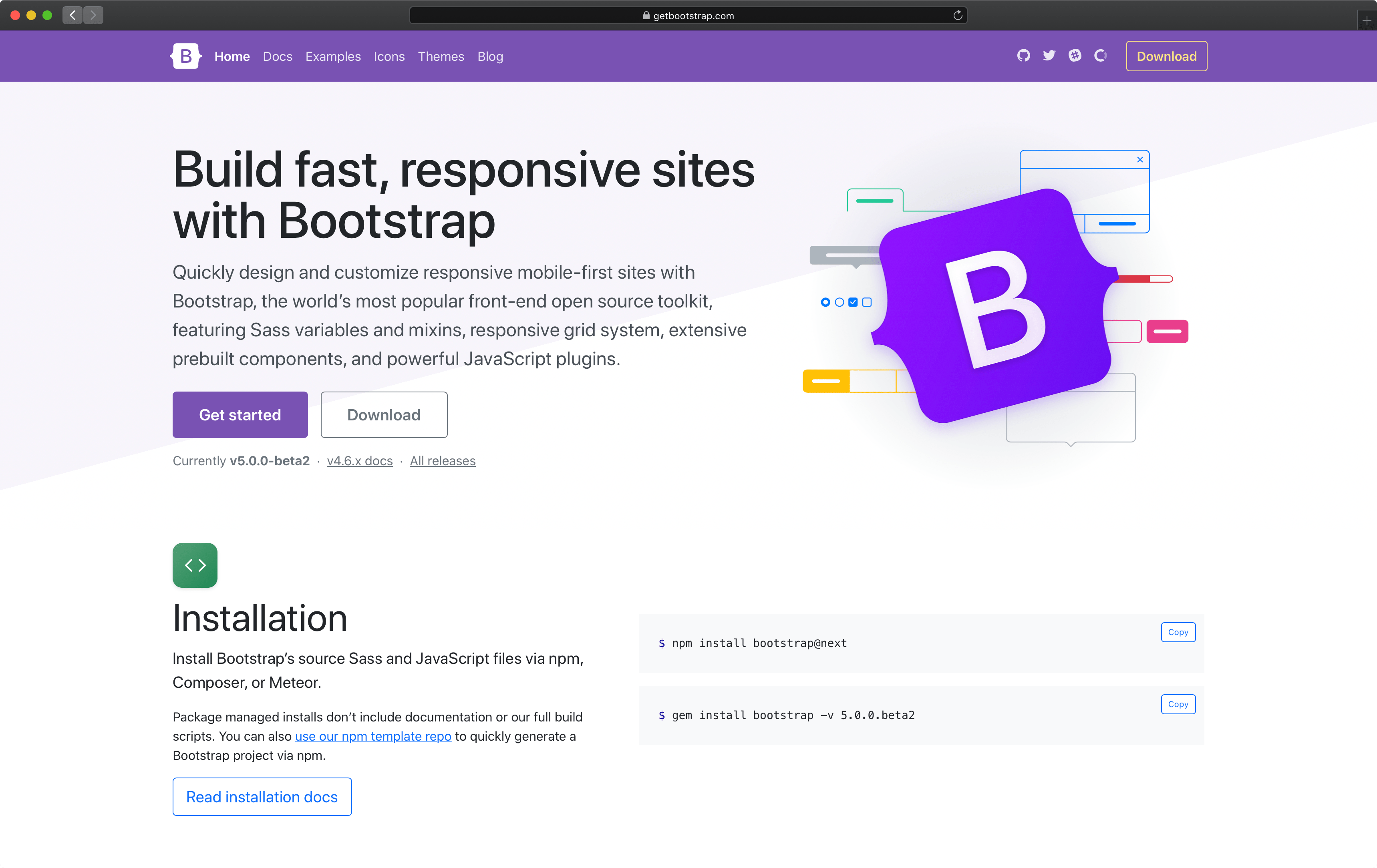The image size is (1377, 868).
Task: Open the v4.6.x docs link
Action: 359,461
